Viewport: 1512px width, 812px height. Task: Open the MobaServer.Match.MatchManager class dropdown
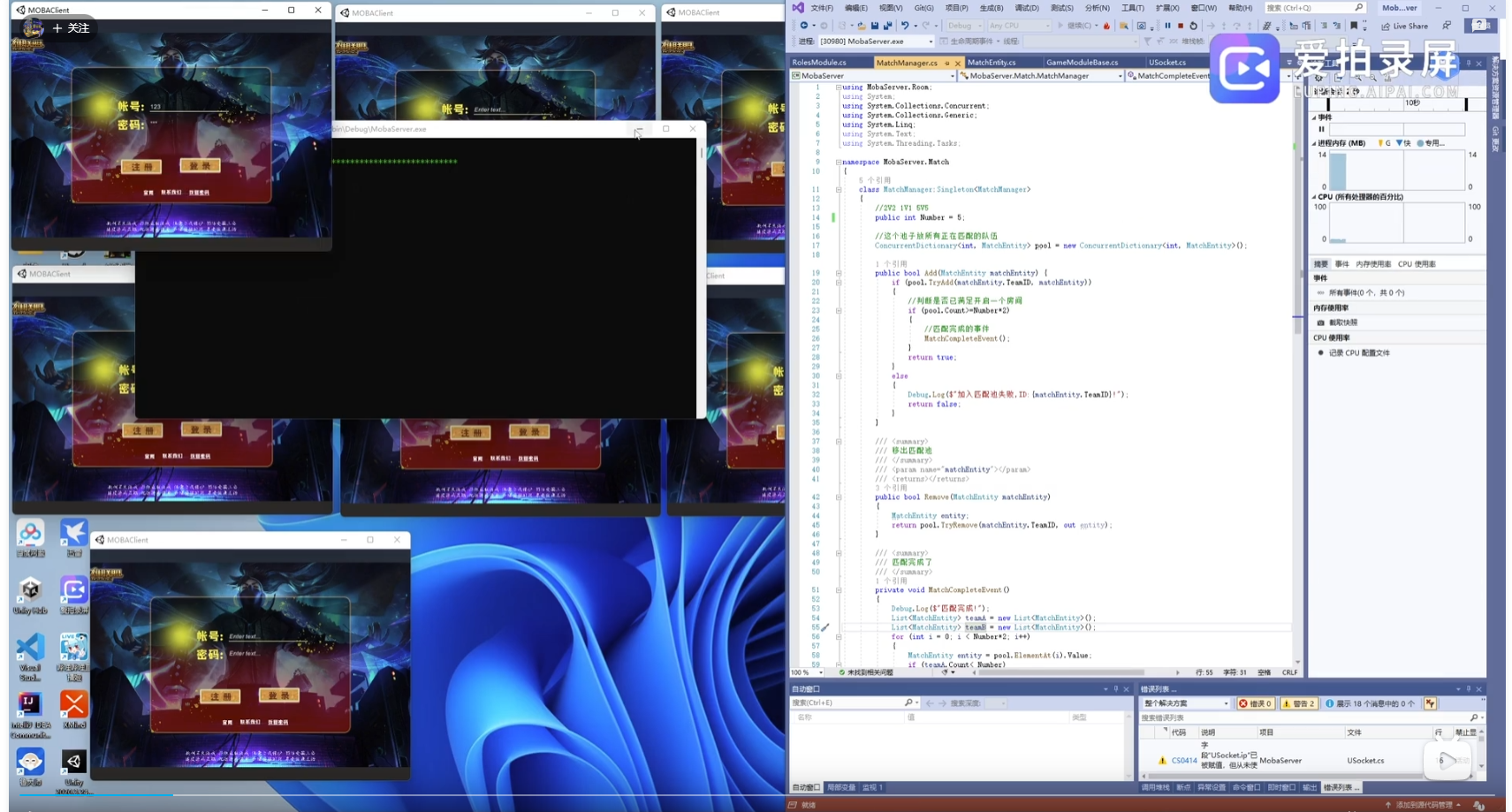point(1041,76)
